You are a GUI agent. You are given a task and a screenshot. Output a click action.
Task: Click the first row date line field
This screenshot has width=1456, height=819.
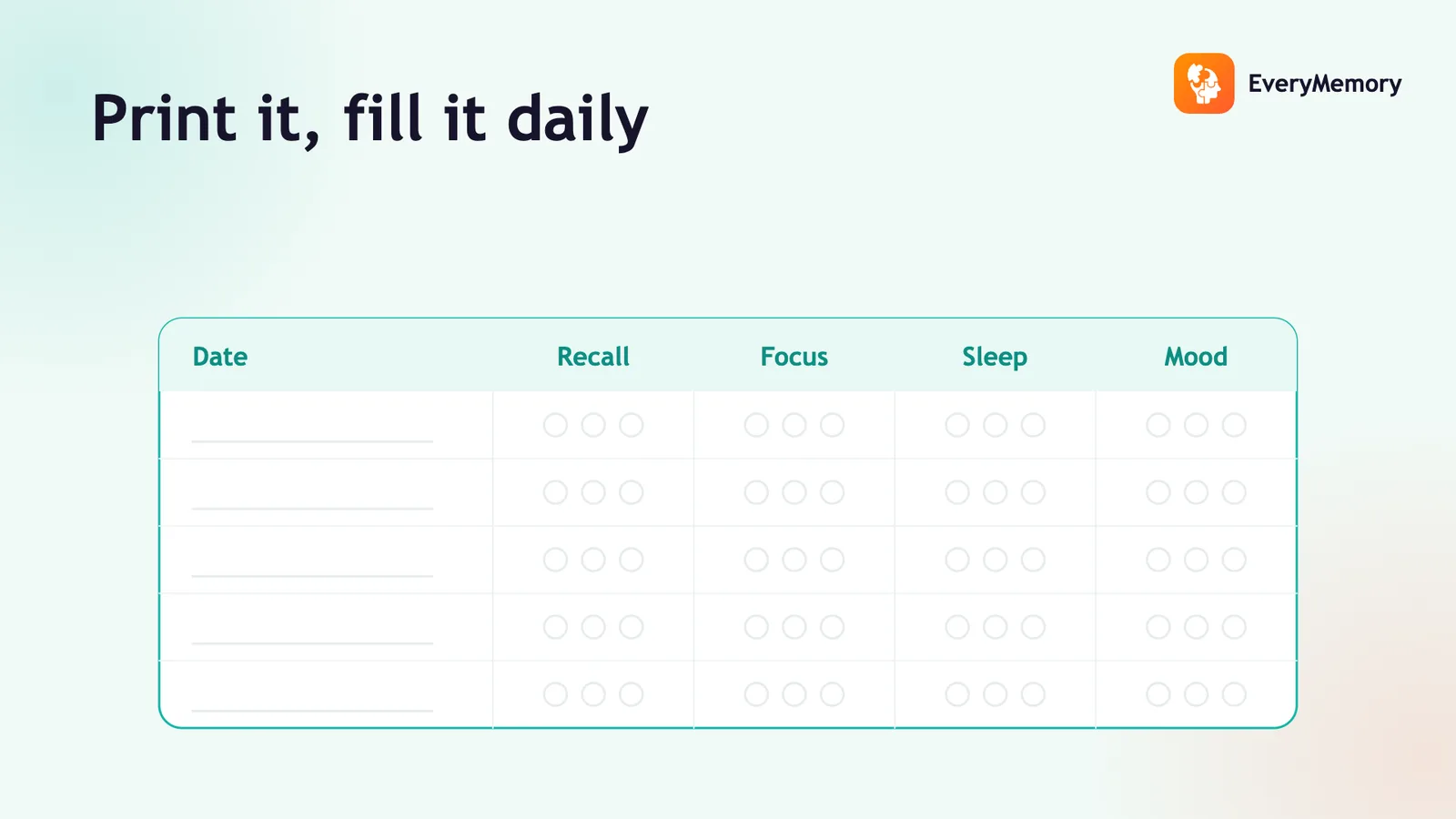(312, 440)
